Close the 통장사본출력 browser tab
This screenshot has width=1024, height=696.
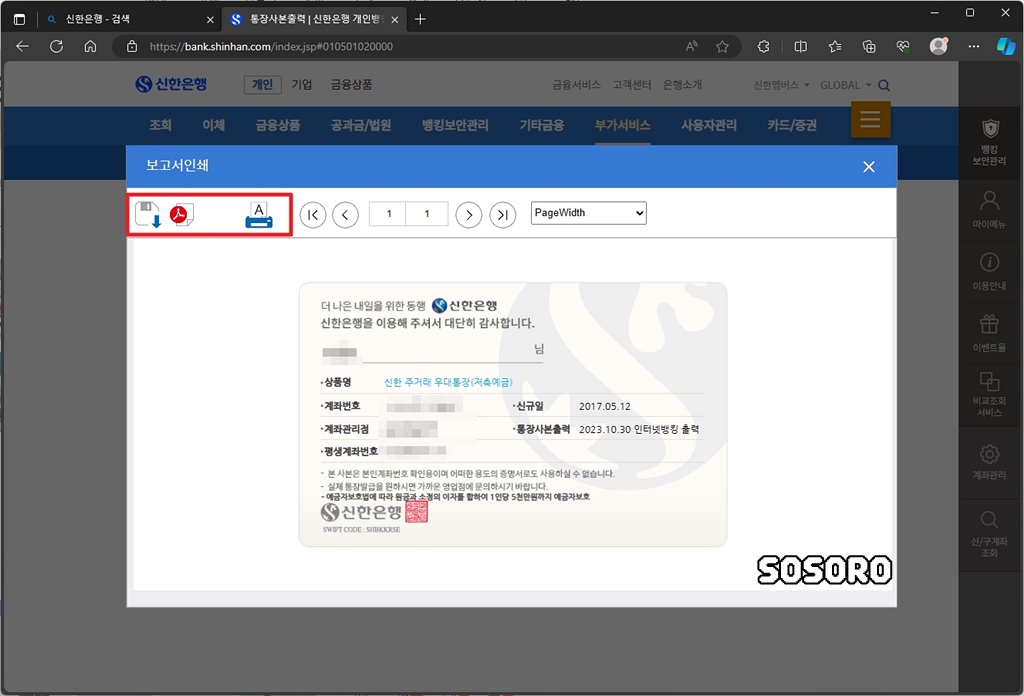[394, 20]
